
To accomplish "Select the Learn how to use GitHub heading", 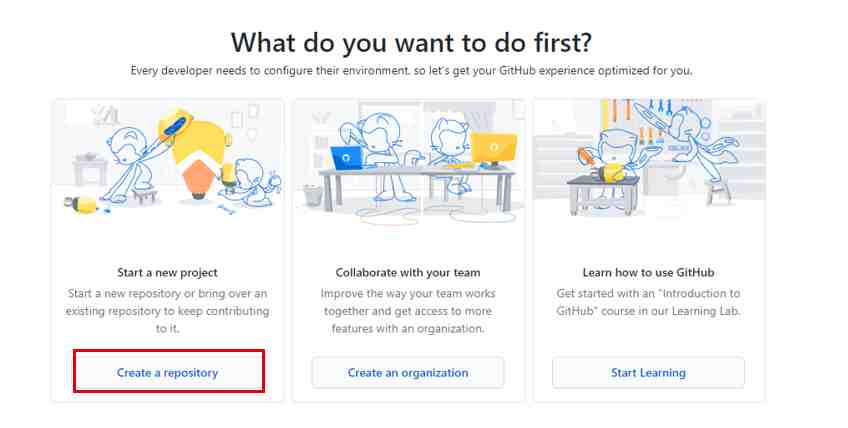I will pyautogui.click(x=648, y=273).
